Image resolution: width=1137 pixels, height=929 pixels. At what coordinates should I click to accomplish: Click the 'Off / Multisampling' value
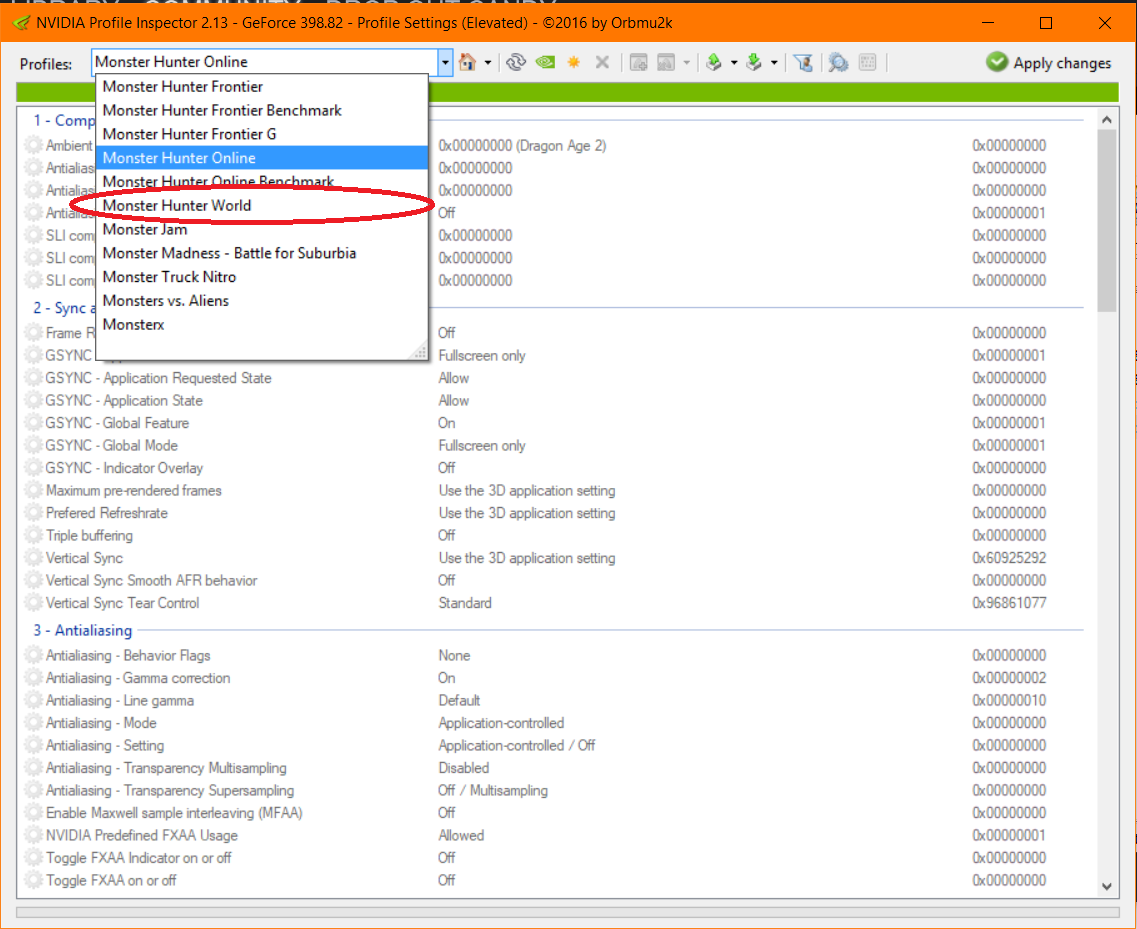[x=493, y=790]
